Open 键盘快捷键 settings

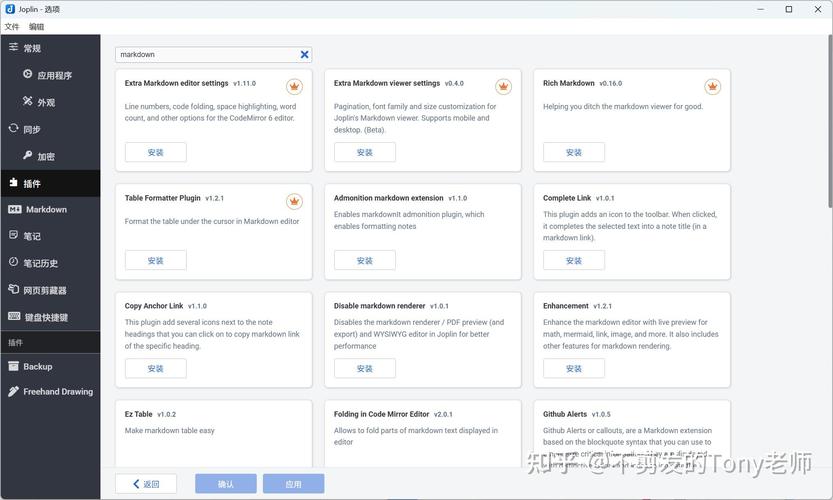tap(50, 317)
